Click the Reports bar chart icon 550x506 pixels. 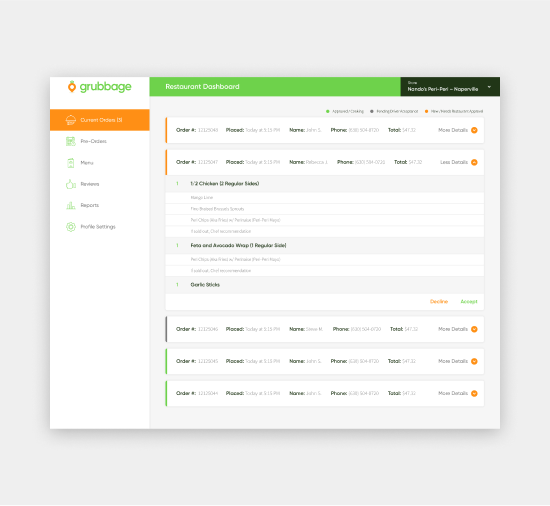[x=71, y=205]
